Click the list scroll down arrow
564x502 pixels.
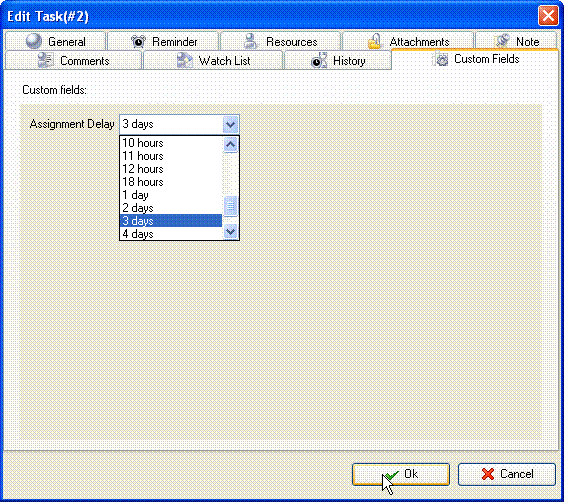[230, 232]
